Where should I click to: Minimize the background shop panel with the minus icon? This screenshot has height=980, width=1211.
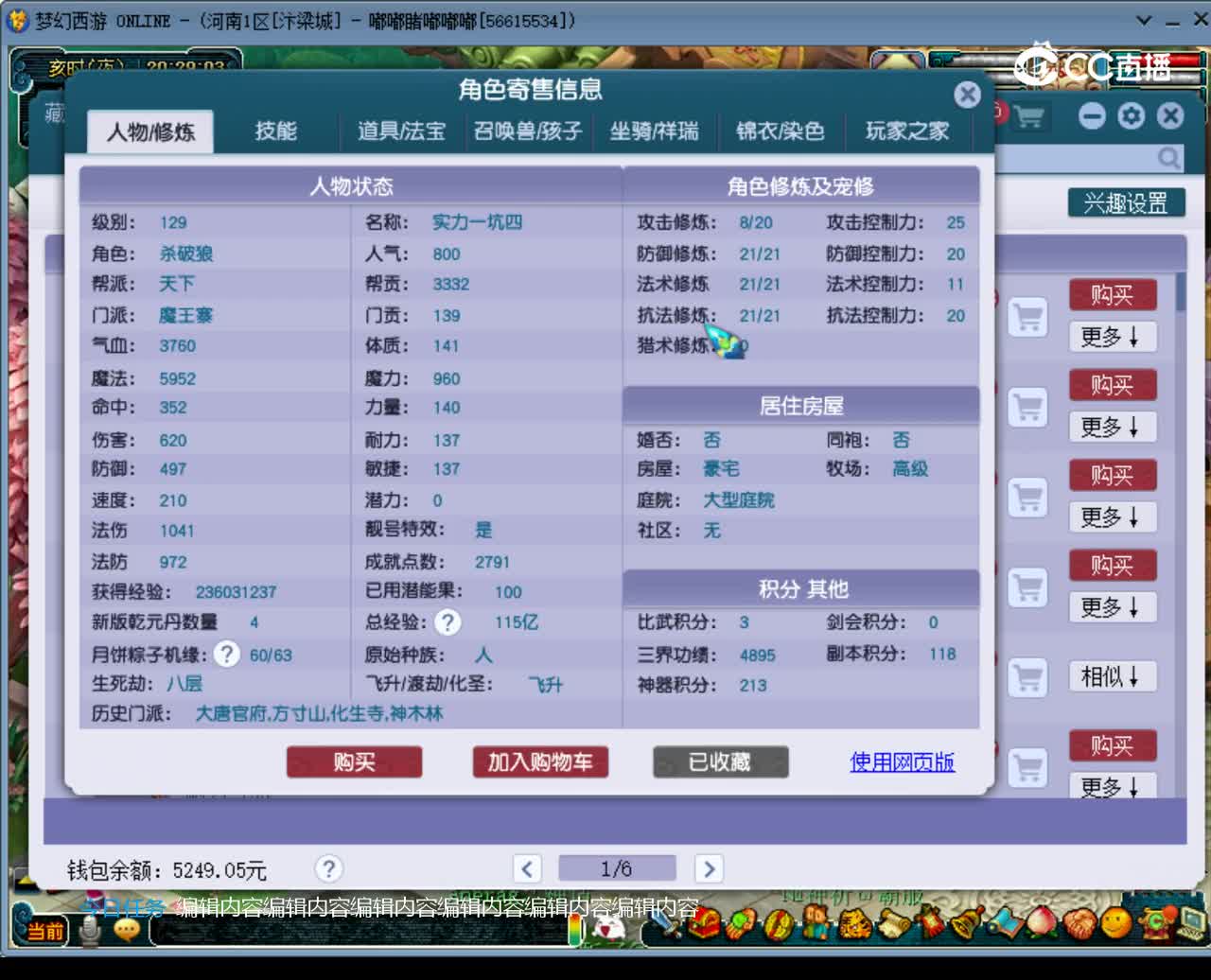1092,115
